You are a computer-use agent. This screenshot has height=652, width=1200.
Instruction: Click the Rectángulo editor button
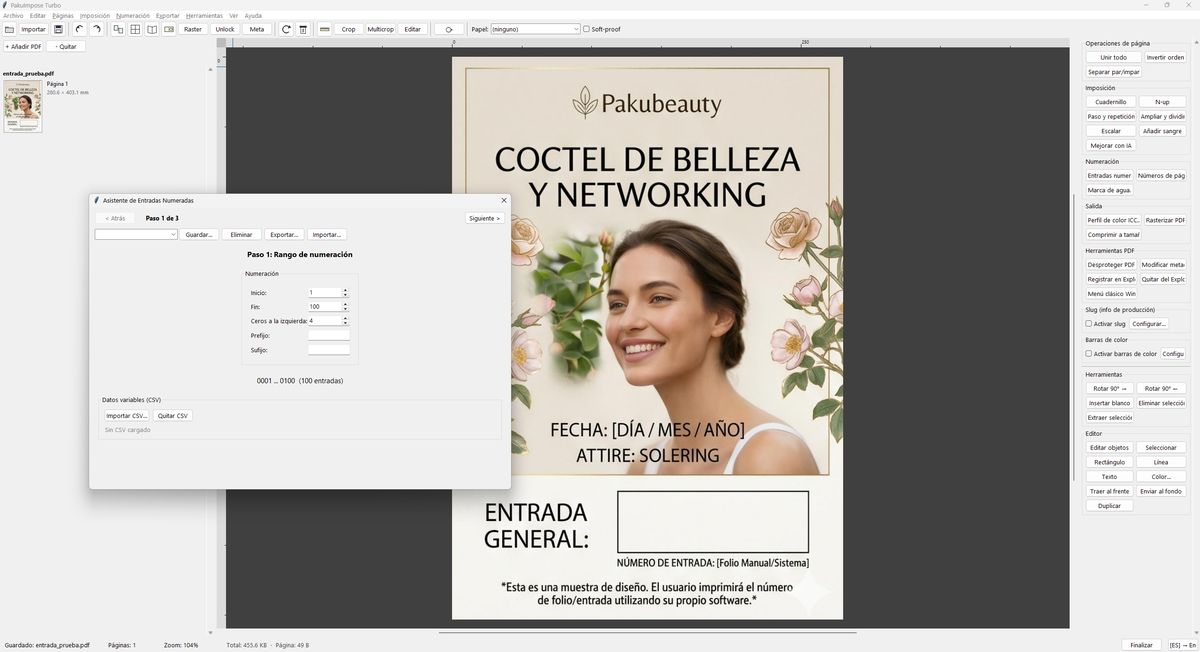pos(1110,462)
